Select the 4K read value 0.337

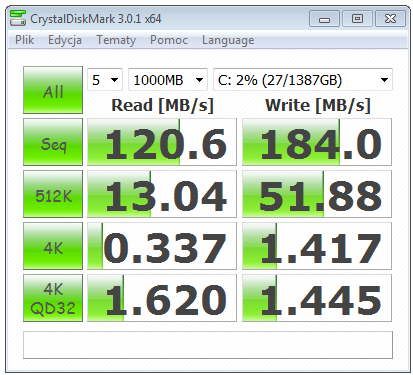162,246
